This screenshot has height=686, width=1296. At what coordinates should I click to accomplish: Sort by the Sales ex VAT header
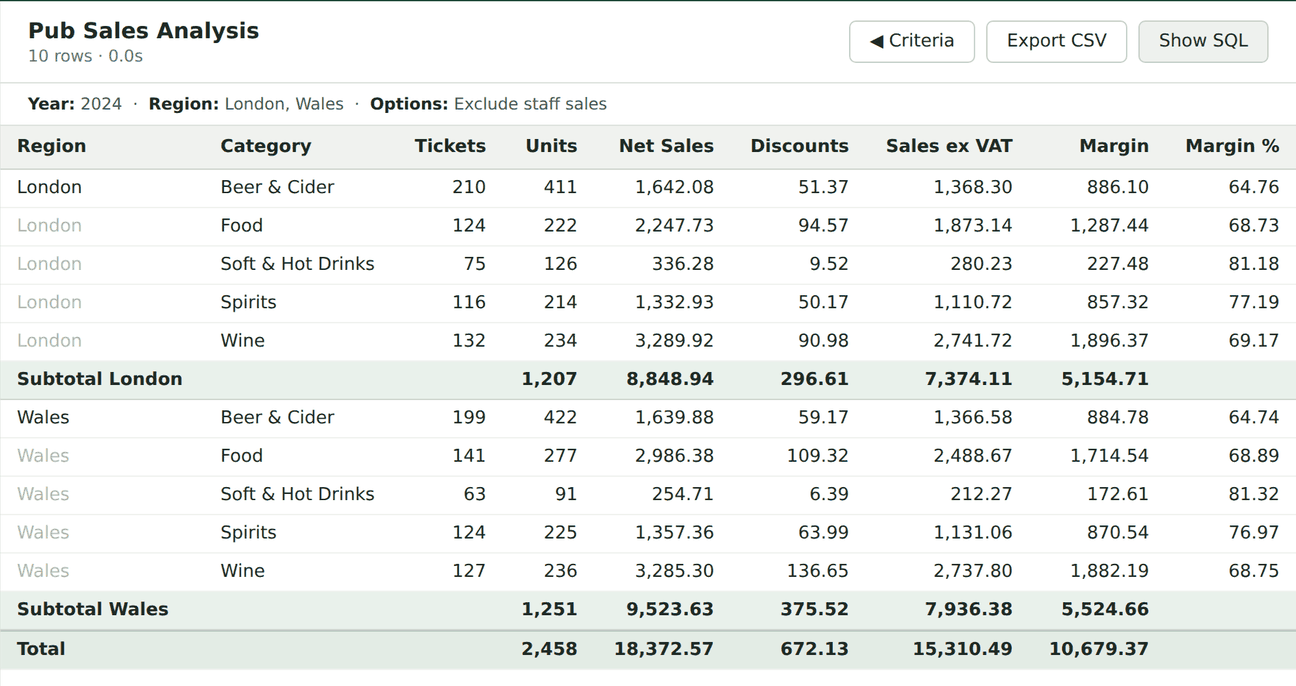949,146
